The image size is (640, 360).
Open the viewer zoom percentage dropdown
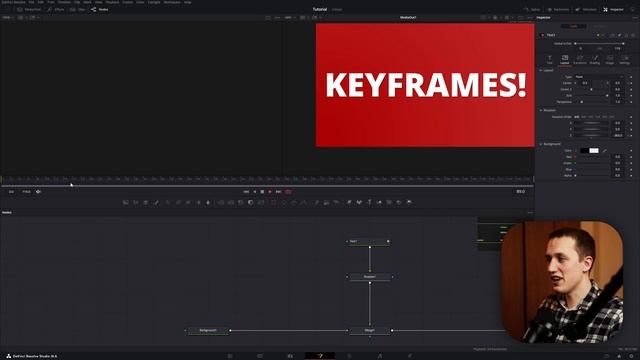click(289, 18)
